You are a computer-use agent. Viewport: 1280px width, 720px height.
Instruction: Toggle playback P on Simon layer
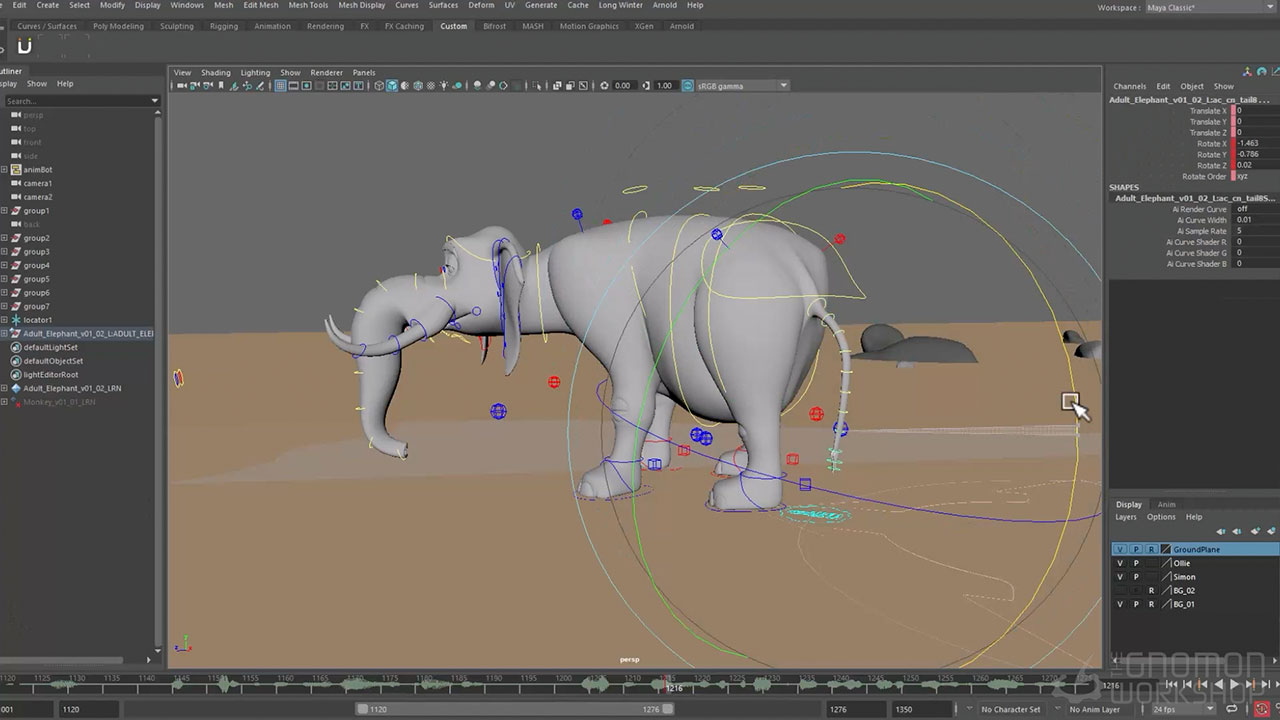1135,577
